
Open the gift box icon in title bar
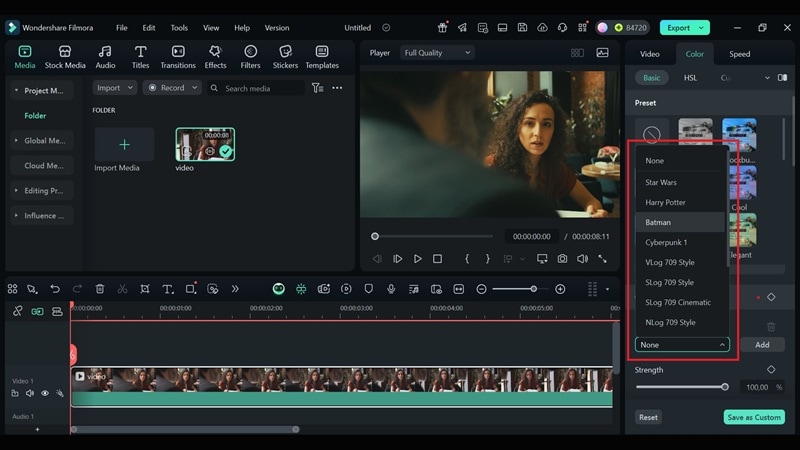[442, 28]
